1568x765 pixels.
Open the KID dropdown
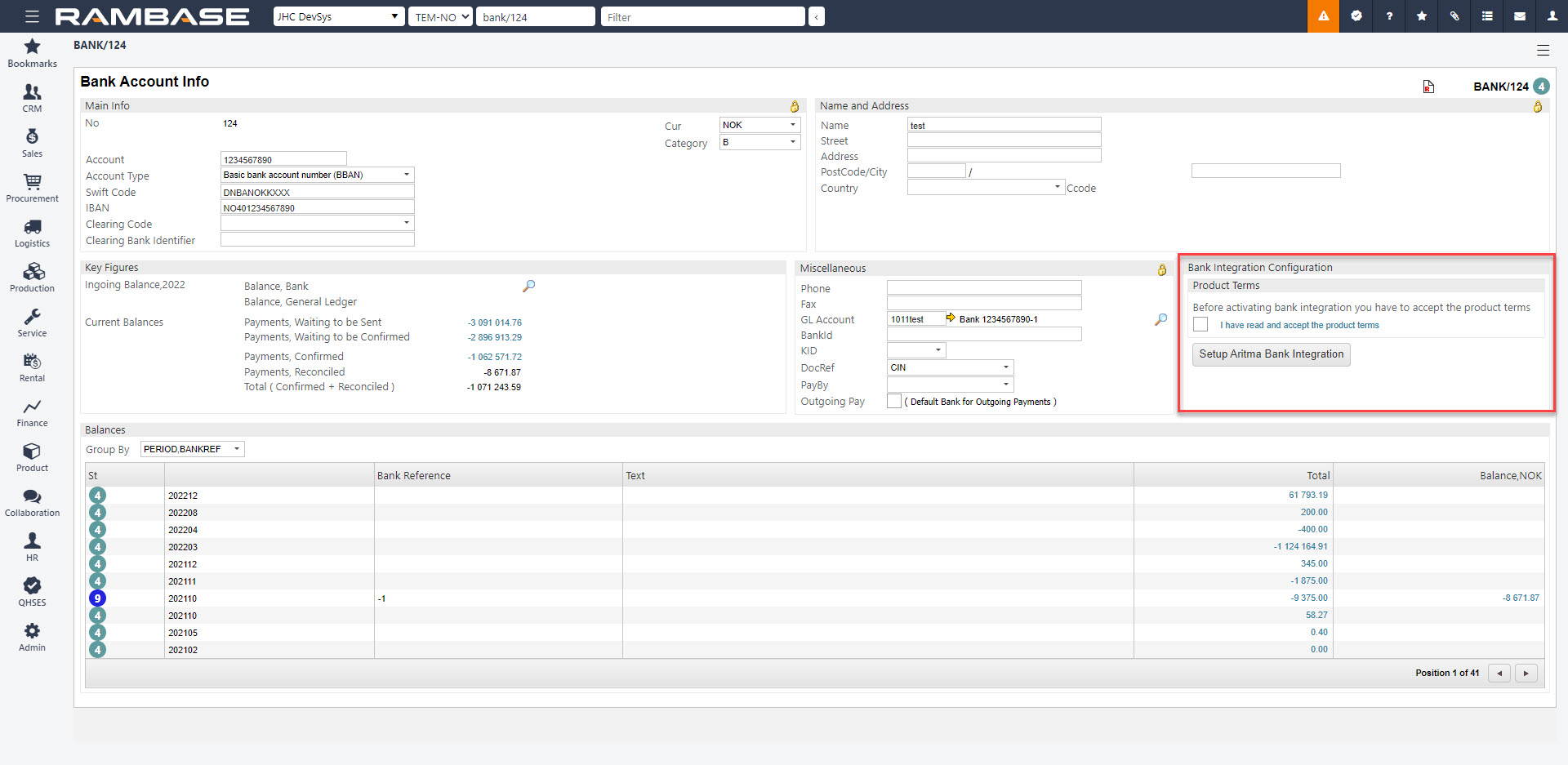[916, 350]
